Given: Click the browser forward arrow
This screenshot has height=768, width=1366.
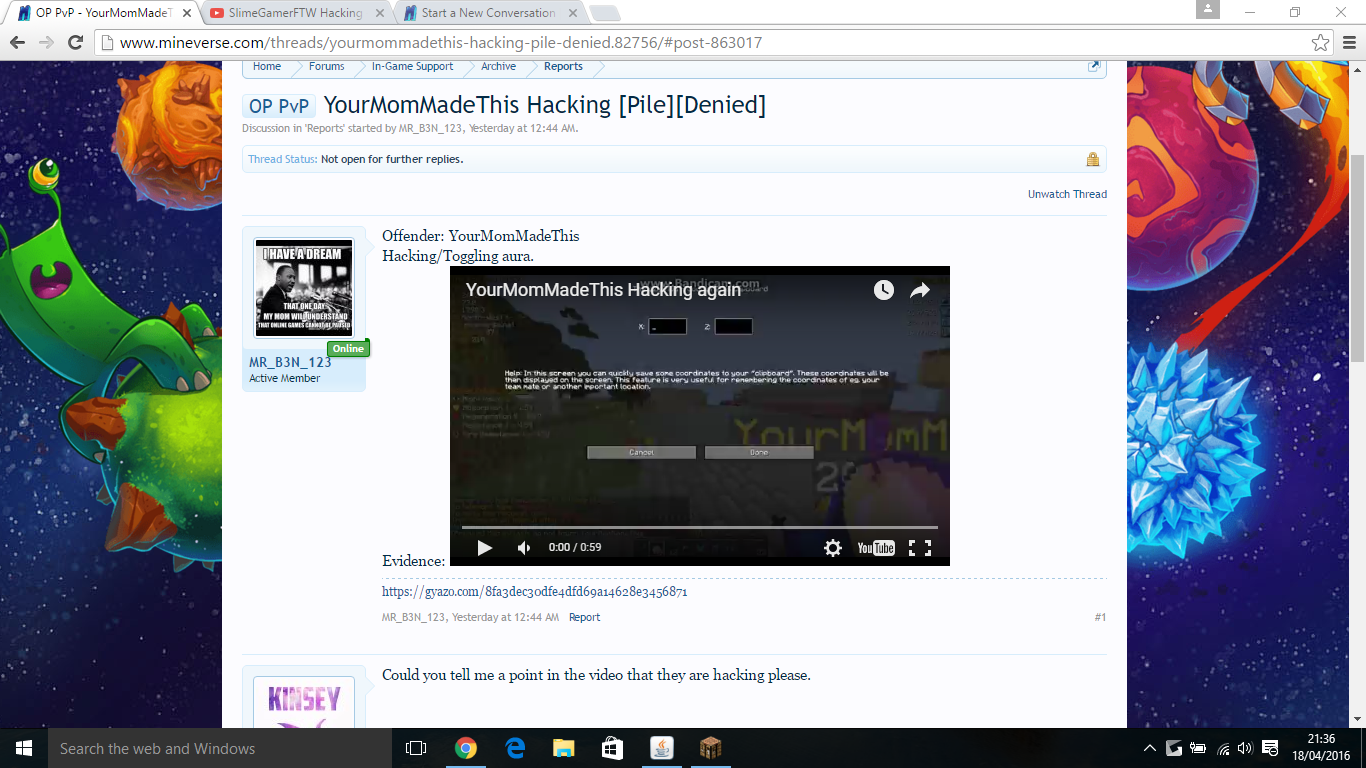Looking at the screenshot, I should click(x=46, y=42).
